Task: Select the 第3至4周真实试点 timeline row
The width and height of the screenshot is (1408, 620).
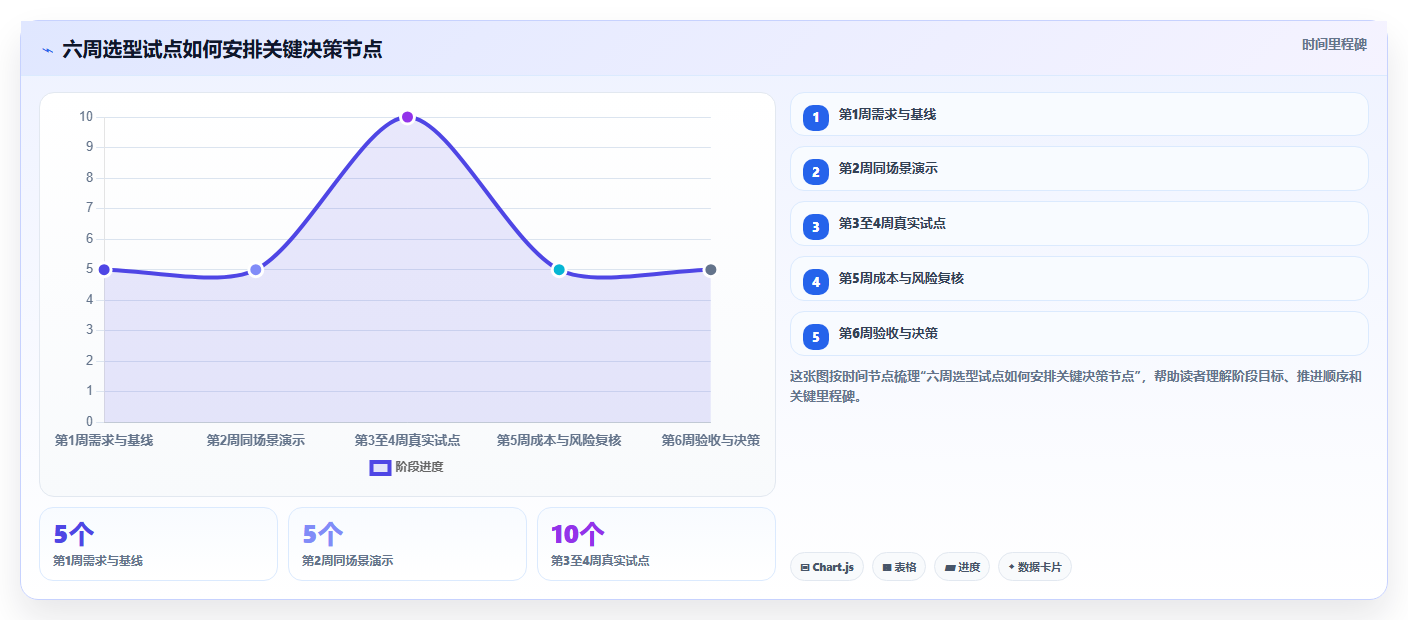Action: [x=1079, y=224]
